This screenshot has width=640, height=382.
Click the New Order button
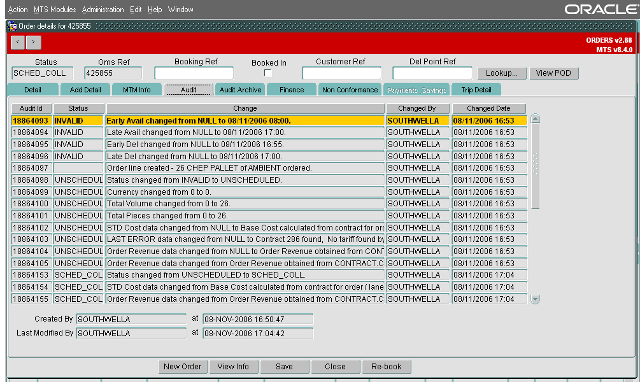tap(182, 366)
